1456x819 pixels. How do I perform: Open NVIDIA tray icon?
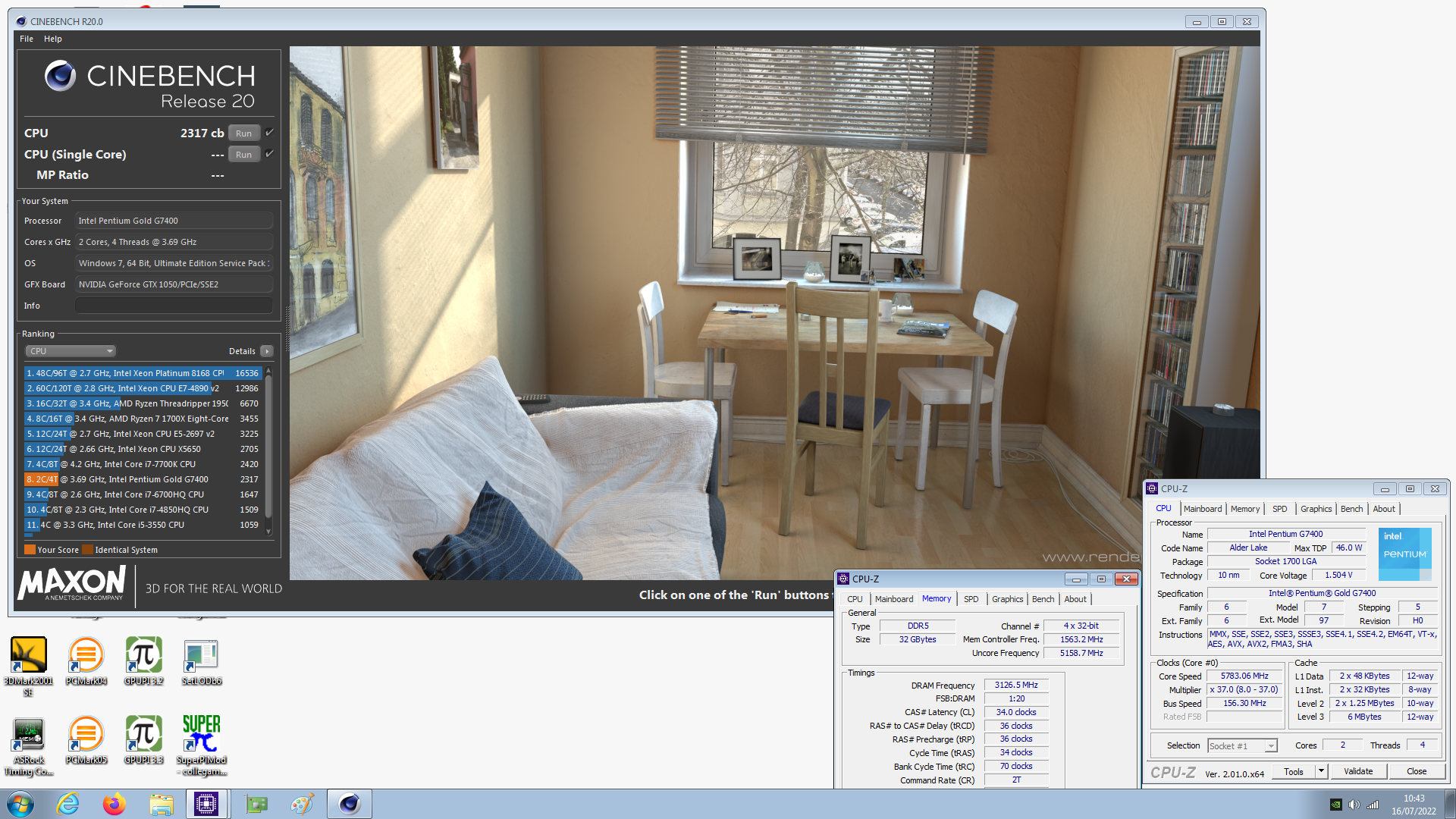coord(1336,805)
